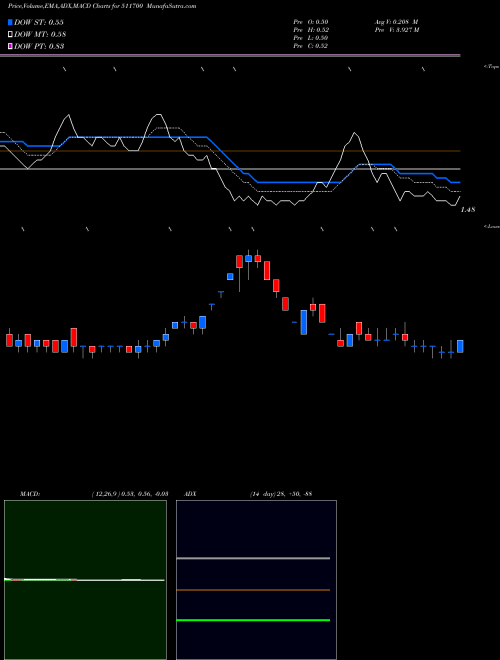Select the 'DOW PT: 0.83' legend label

(x=39, y=46)
